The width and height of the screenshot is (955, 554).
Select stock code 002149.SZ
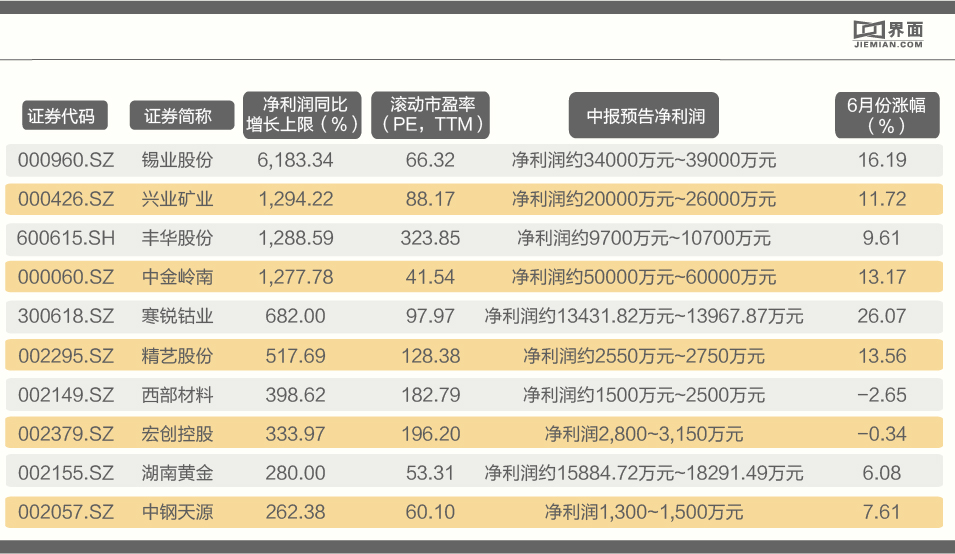66,394
